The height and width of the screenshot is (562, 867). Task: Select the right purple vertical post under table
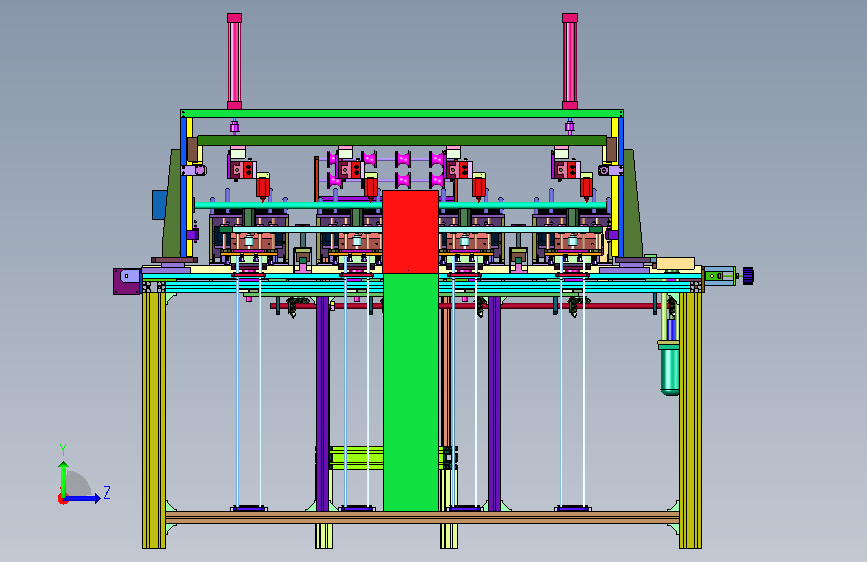[494, 404]
